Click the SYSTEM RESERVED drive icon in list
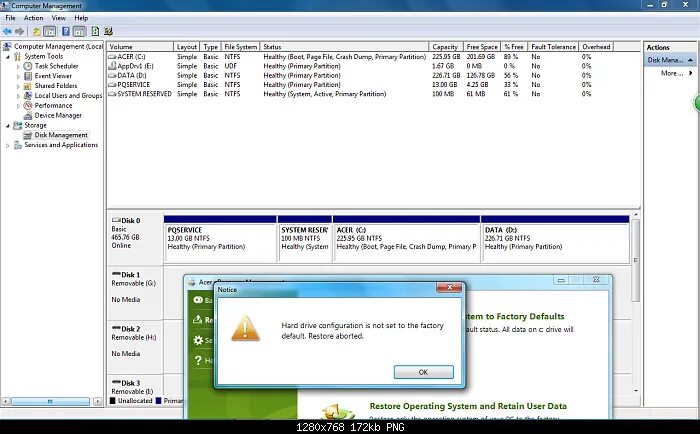This screenshot has height=434, width=700. 112,94
